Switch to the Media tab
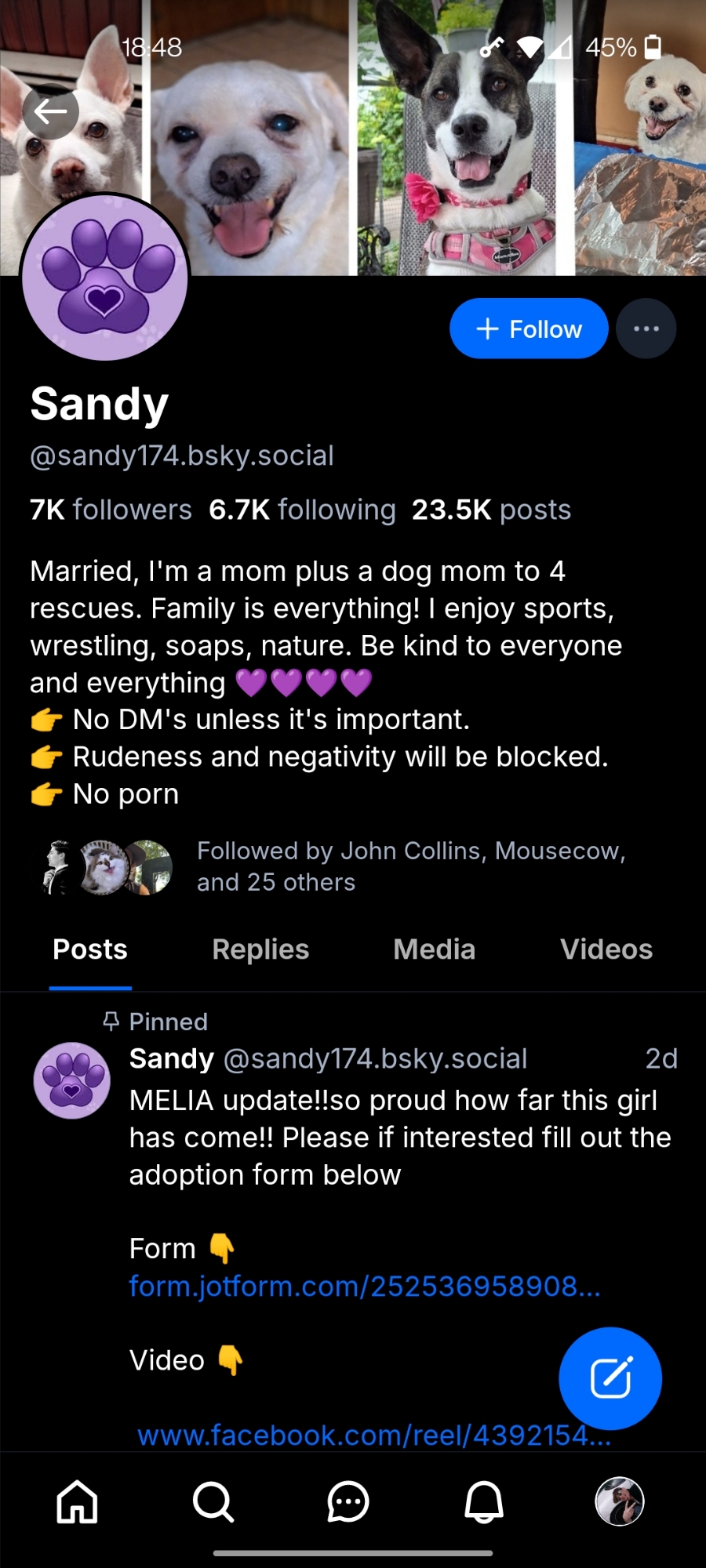Viewport: 706px width, 1568px height. 434,949
